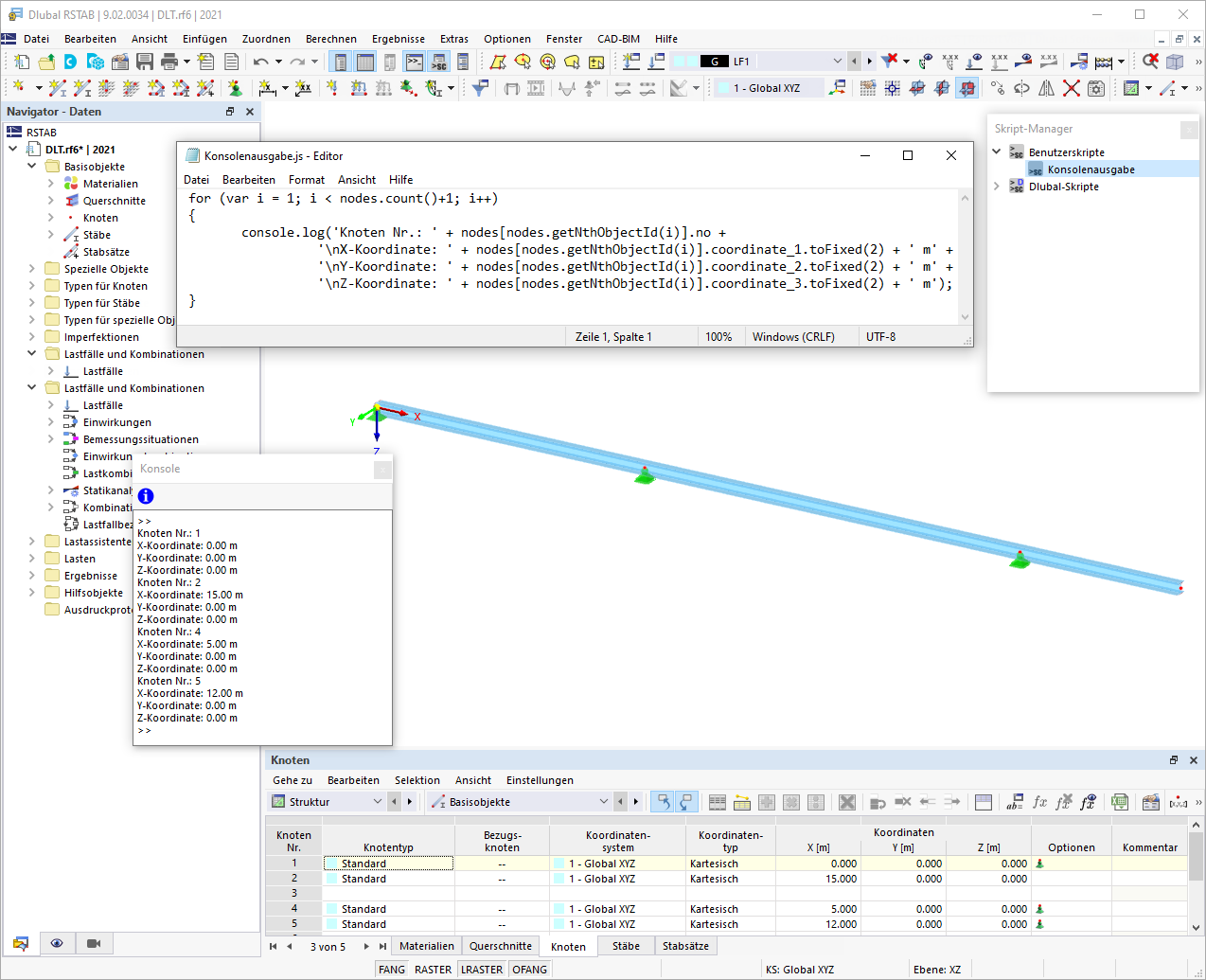Click color swatch beside Global XYZ row 2
The height and width of the screenshot is (980, 1206).
click(559, 879)
